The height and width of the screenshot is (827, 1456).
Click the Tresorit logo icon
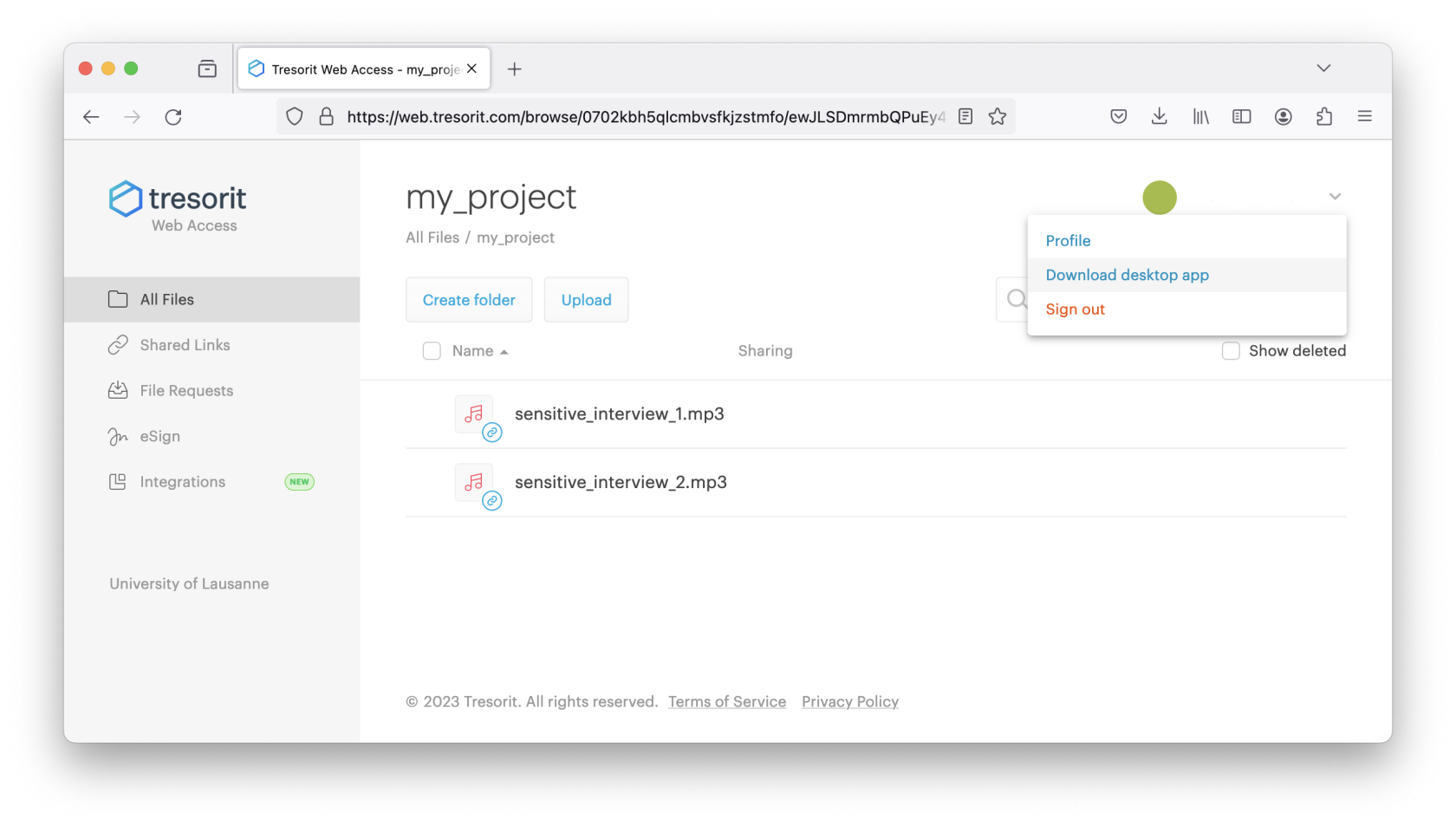[x=126, y=199]
